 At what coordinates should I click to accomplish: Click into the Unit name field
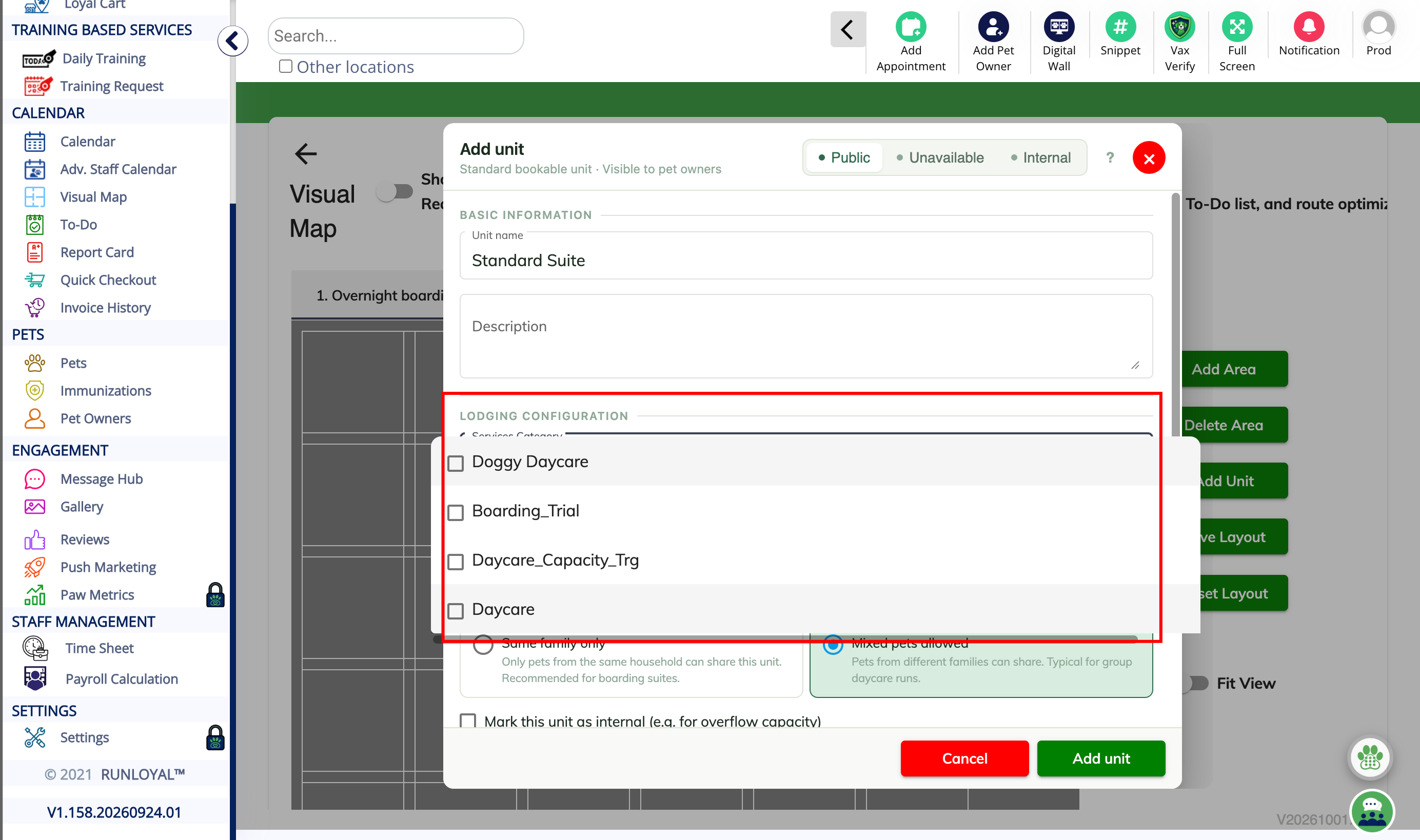click(806, 256)
